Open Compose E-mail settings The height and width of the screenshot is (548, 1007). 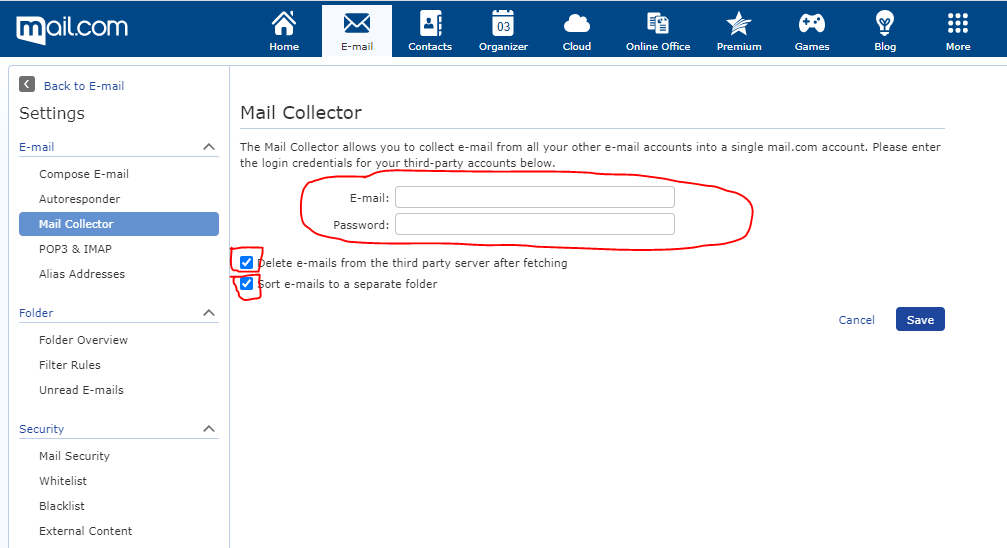point(83,174)
